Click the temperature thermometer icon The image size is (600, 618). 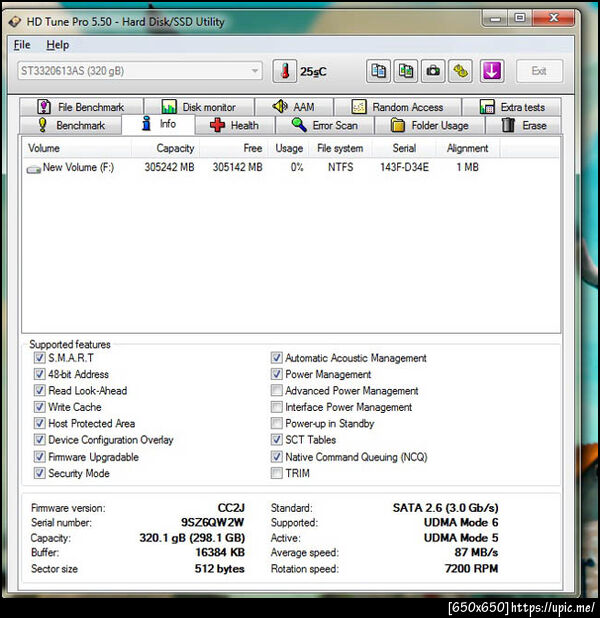pyautogui.click(x=284, y=71)
